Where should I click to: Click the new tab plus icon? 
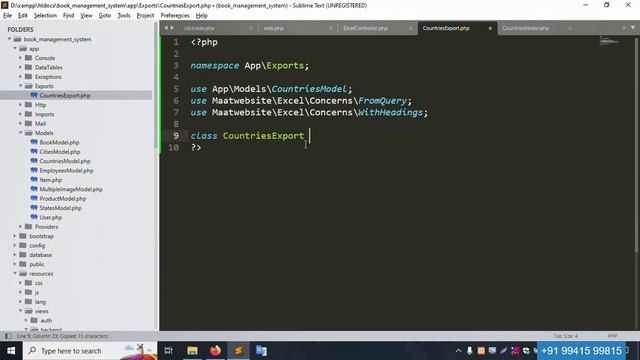(623, 28)
